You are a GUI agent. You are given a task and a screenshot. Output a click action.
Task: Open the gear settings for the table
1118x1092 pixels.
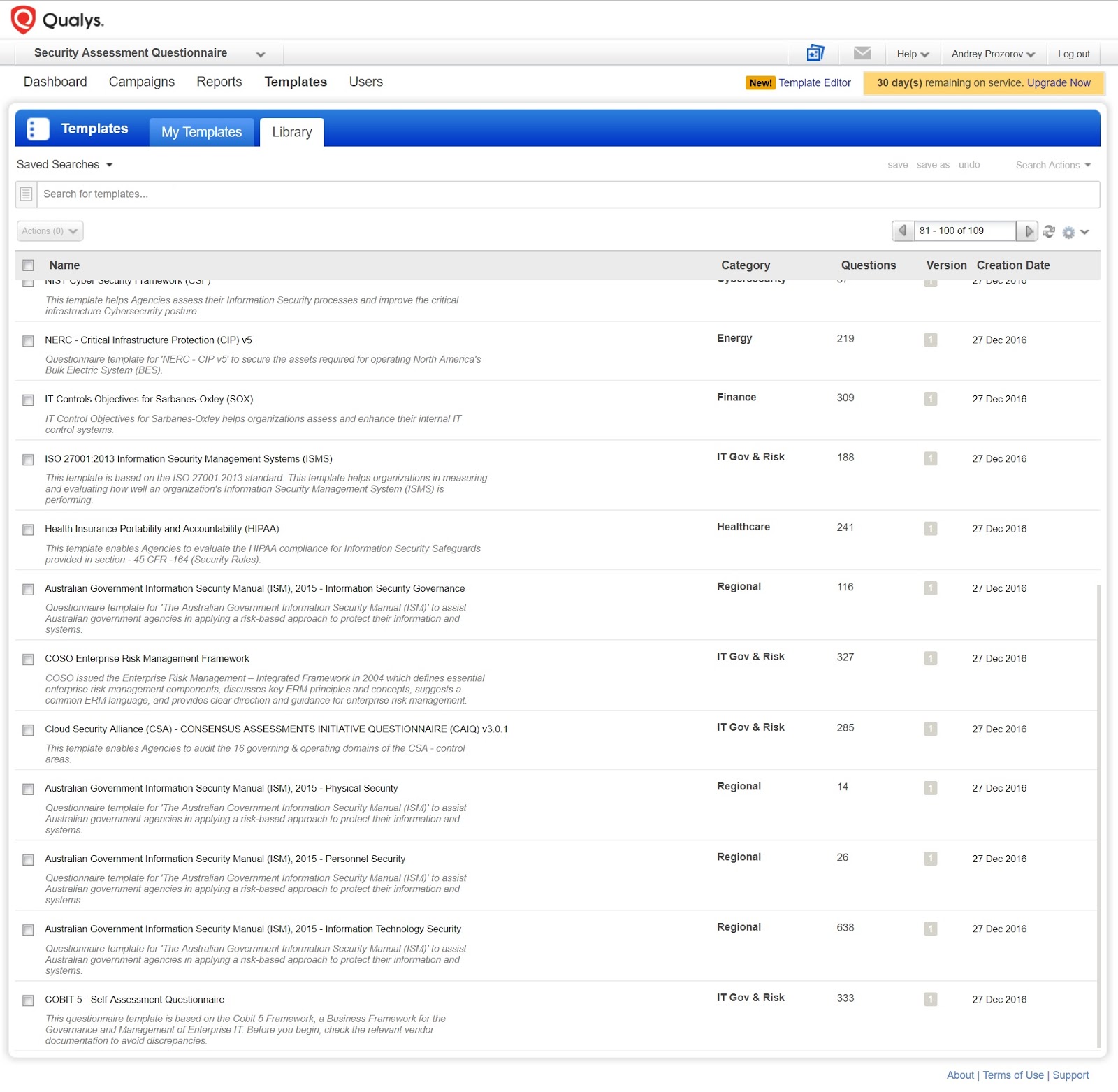pyautogui.click(x=1068, y=232)
